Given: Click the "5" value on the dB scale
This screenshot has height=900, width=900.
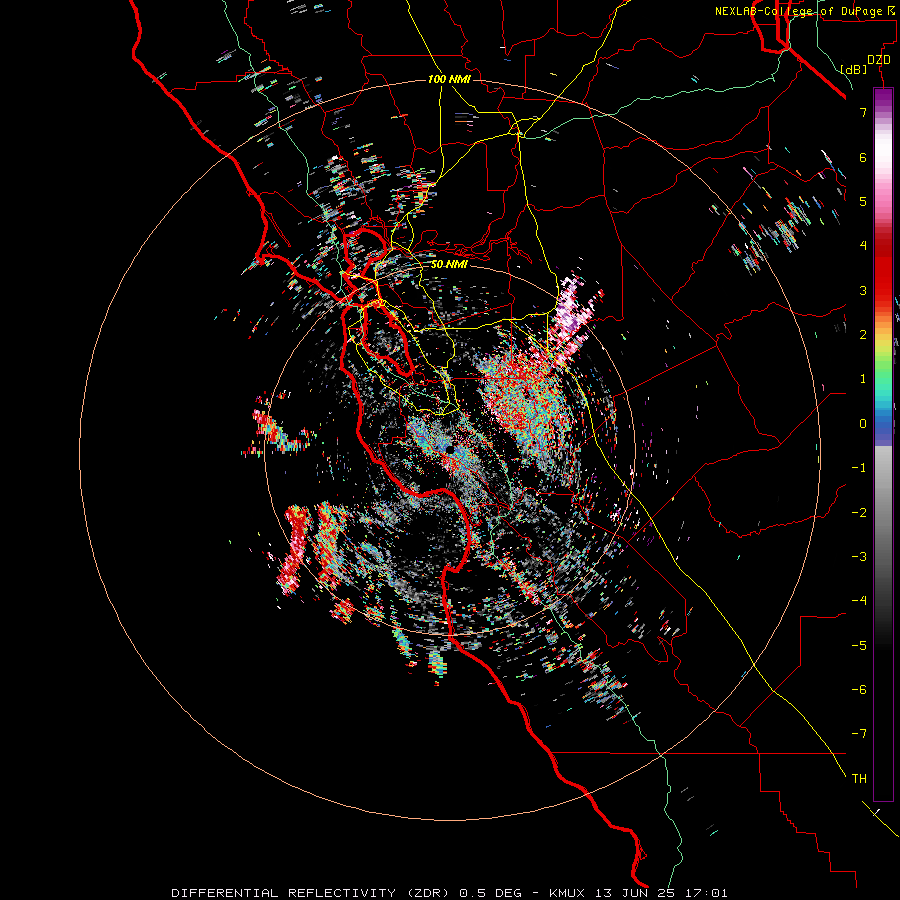Looking at the screenshot, I should tap(863, 201).
